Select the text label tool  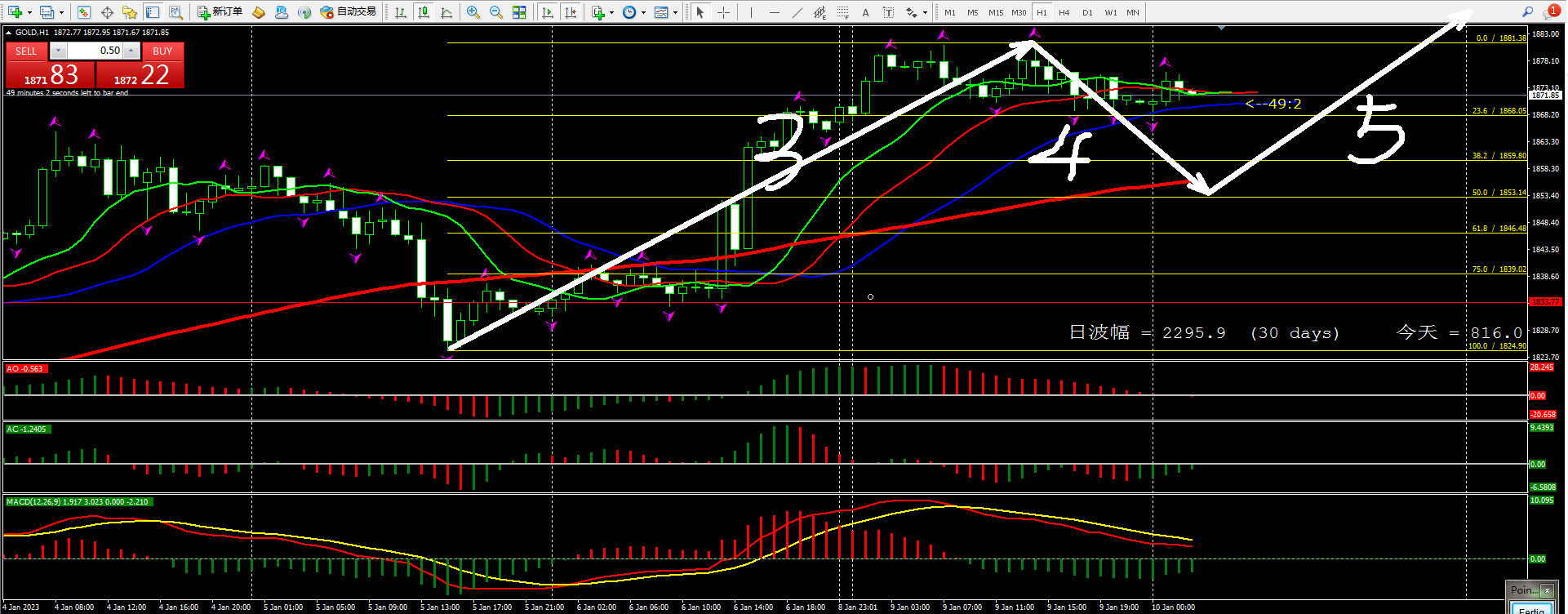(x=866, y=12)
